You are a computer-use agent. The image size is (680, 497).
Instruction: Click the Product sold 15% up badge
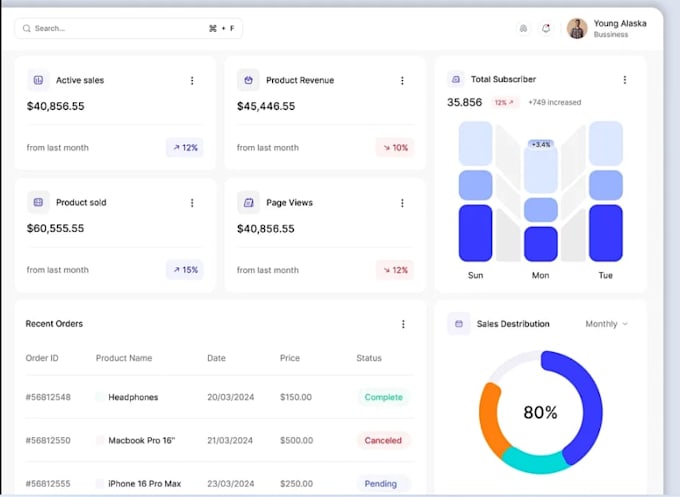point(185,270)
